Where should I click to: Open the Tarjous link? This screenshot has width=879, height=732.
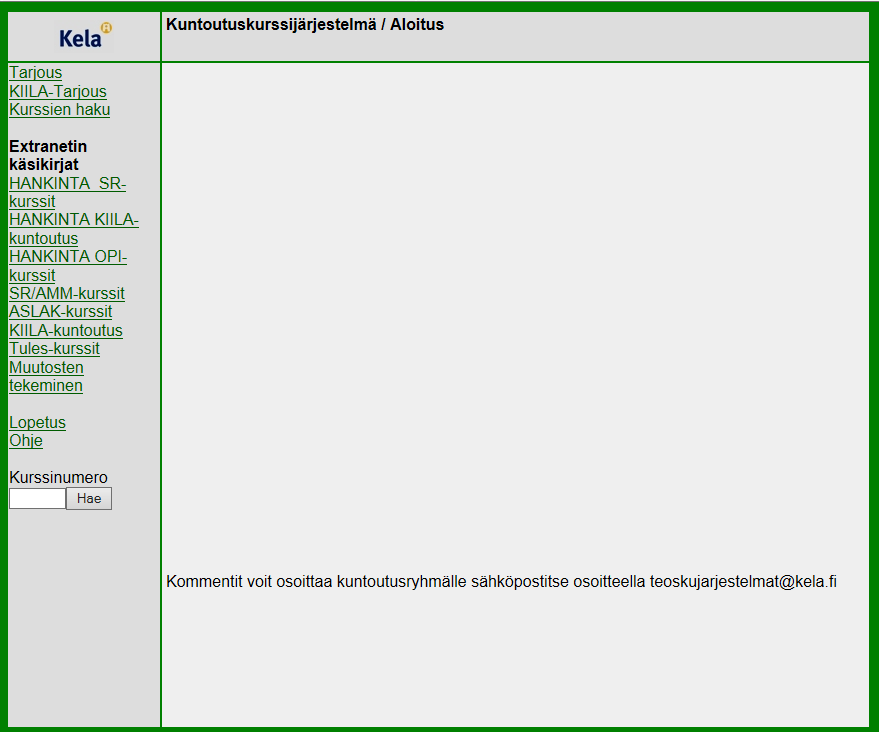coord(35,73)
